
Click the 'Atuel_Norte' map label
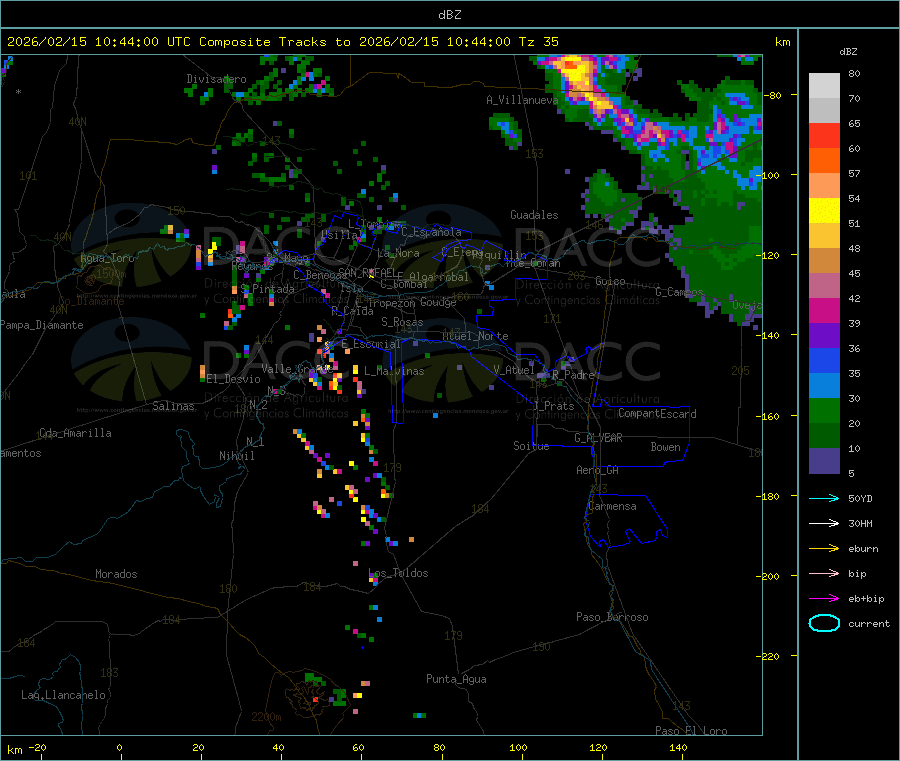[475, 336]
